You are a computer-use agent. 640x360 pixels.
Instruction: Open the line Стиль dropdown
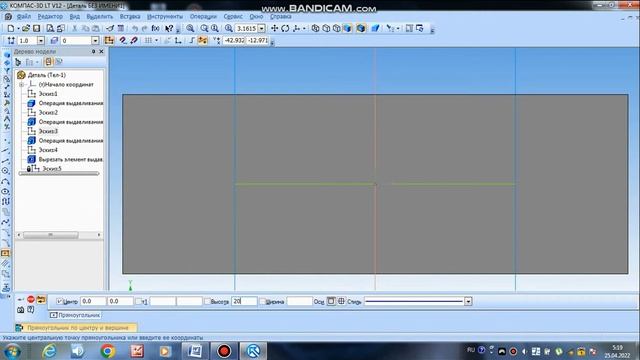(468, 302)
